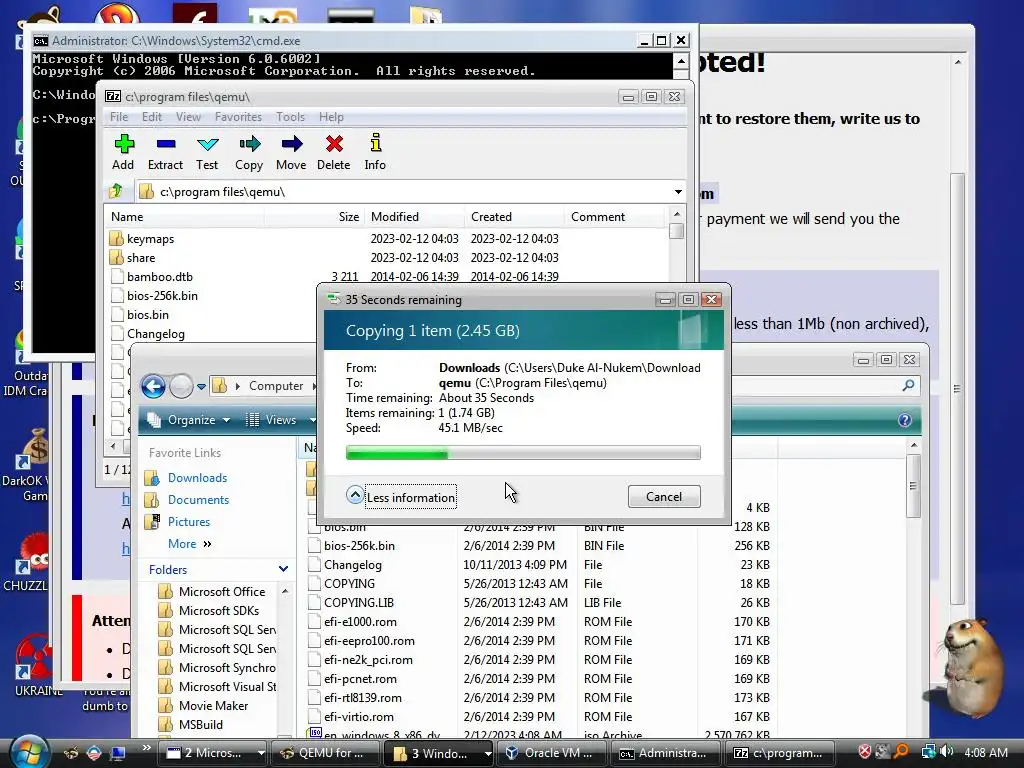Click Pictures icon in Favorite Links
Screen dimensions: 1024x768
click(152, 521)
